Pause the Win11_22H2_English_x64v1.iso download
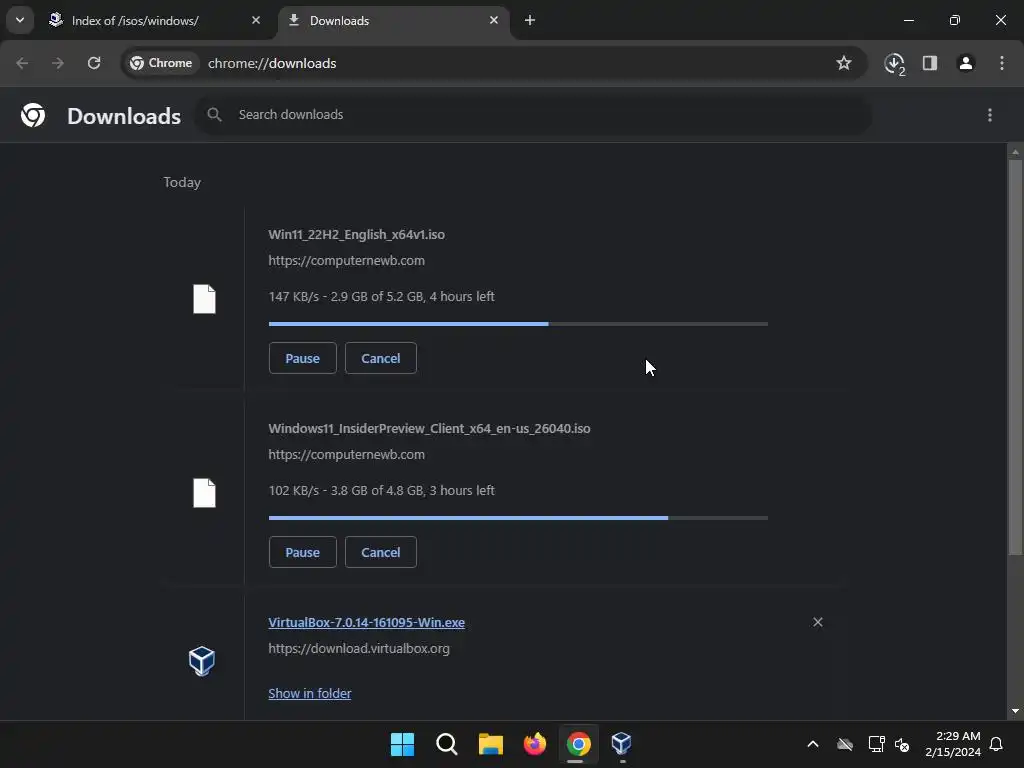Viewport: 1024px width, 768px height. pos(302,359)
